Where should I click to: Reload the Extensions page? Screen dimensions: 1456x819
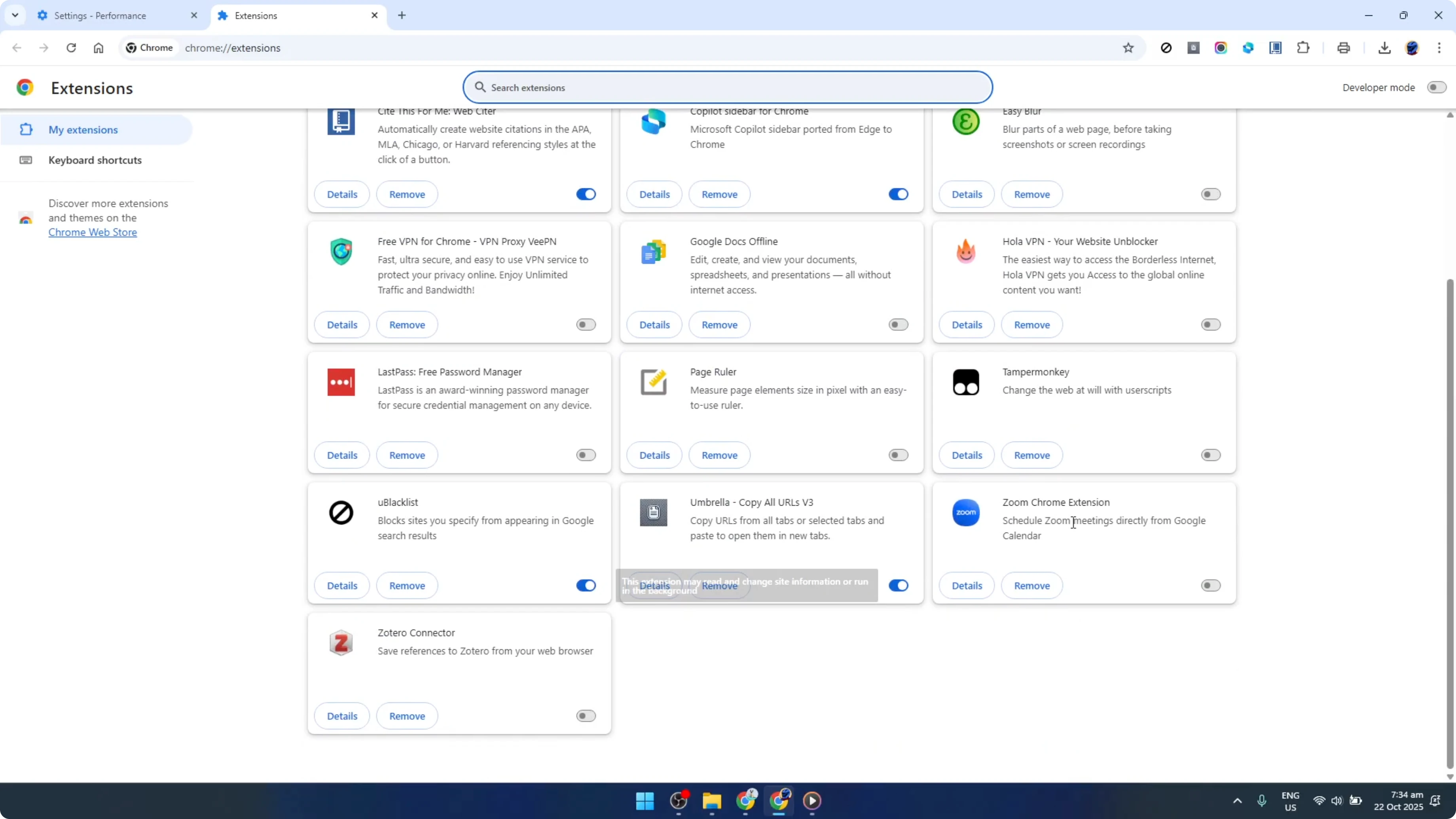point(71,48)
